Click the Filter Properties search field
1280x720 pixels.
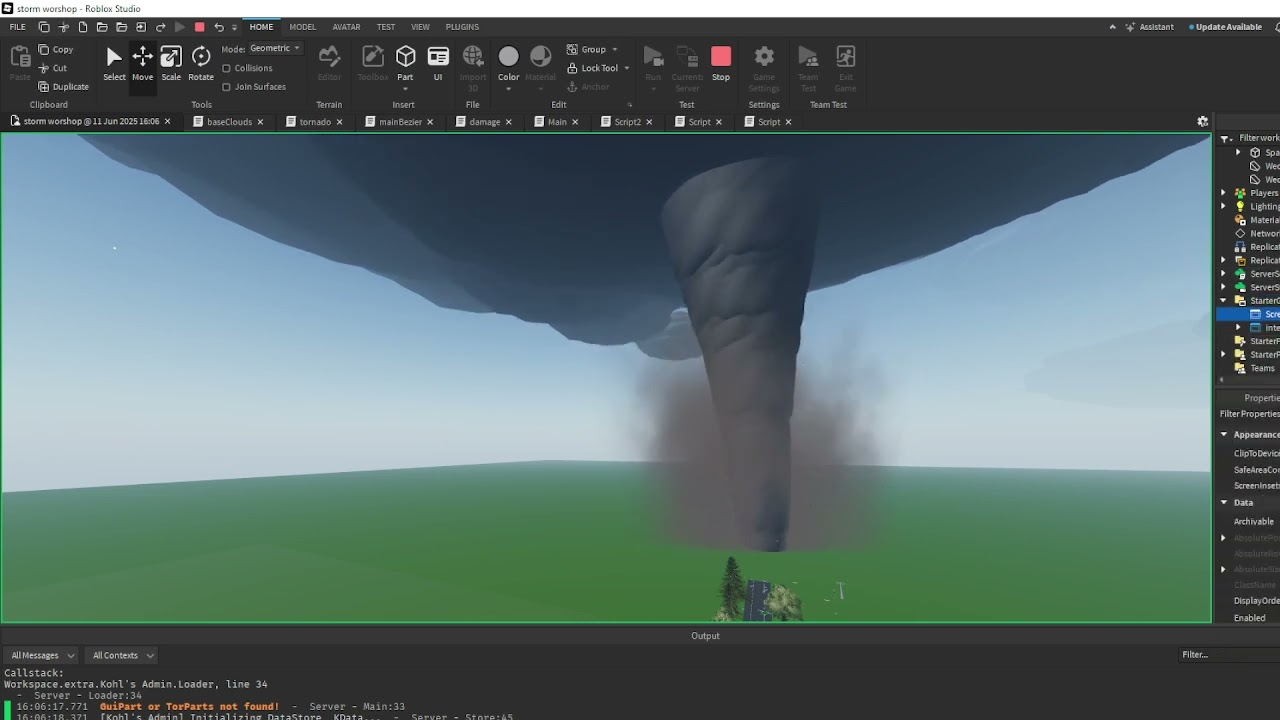[1248, 414]
